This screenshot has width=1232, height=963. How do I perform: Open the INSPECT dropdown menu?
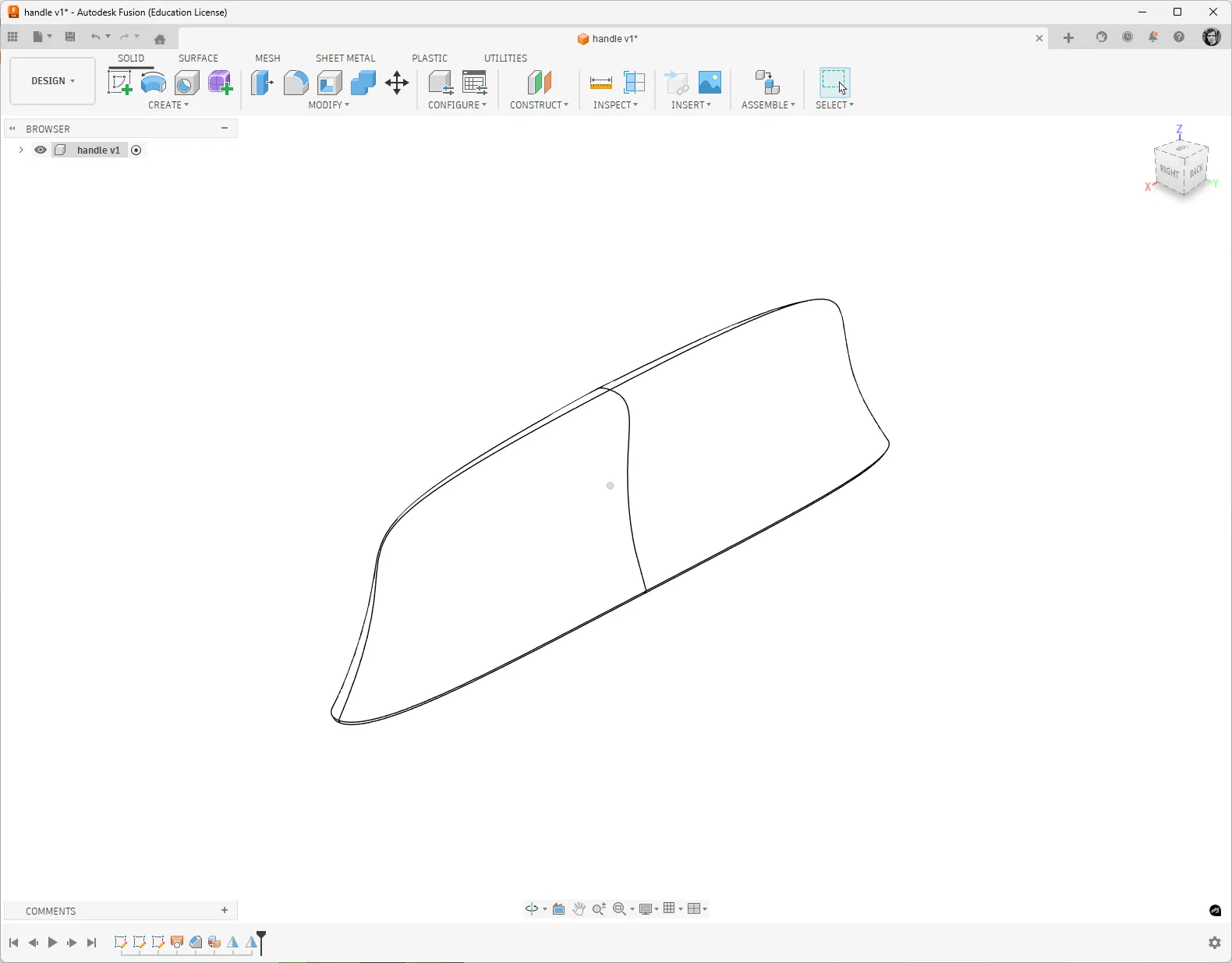616,105
